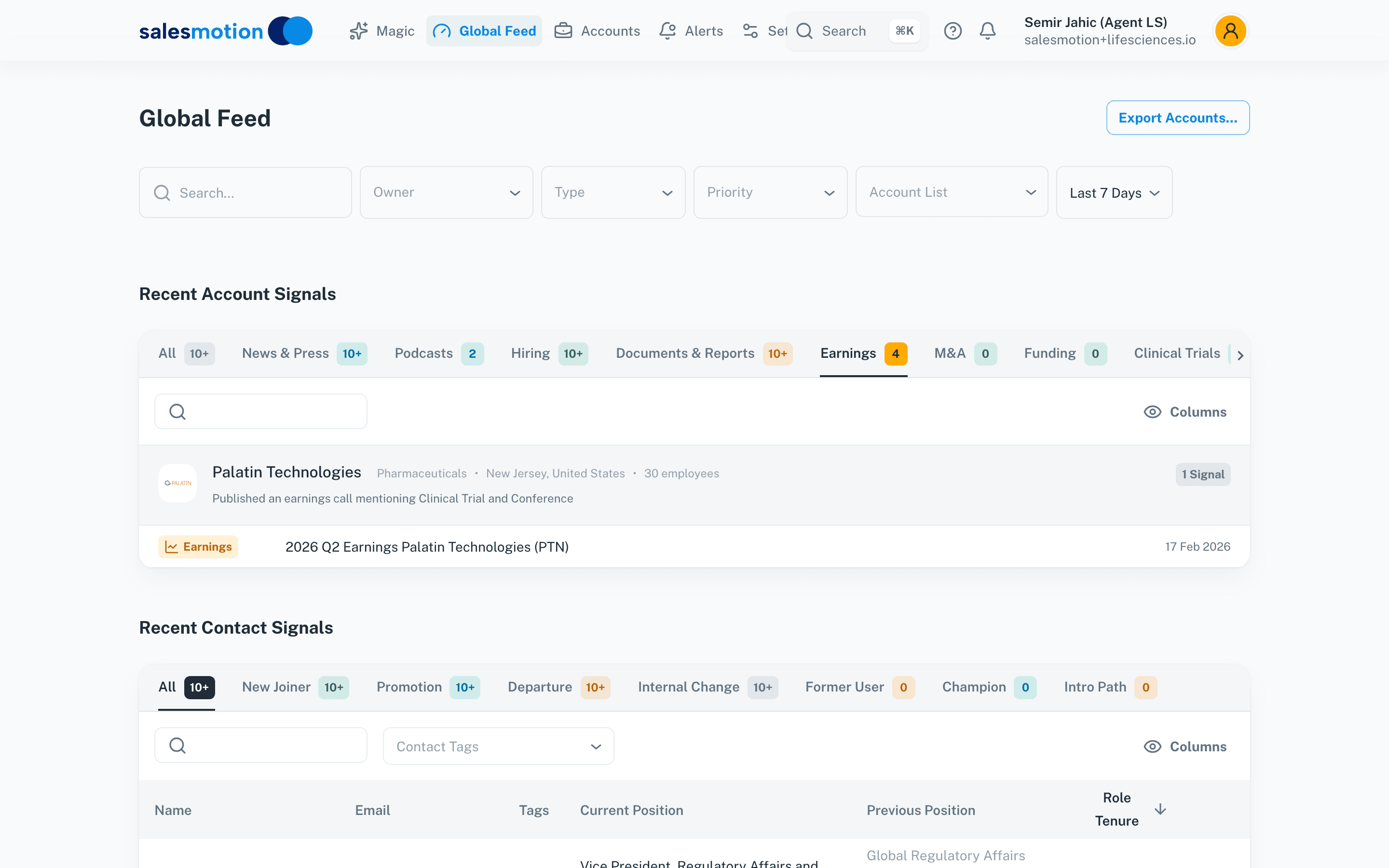Switch to News & Press tab
Image resolution: width=1389 pixels, height=868 pixels.
click(x=305, y=353)
